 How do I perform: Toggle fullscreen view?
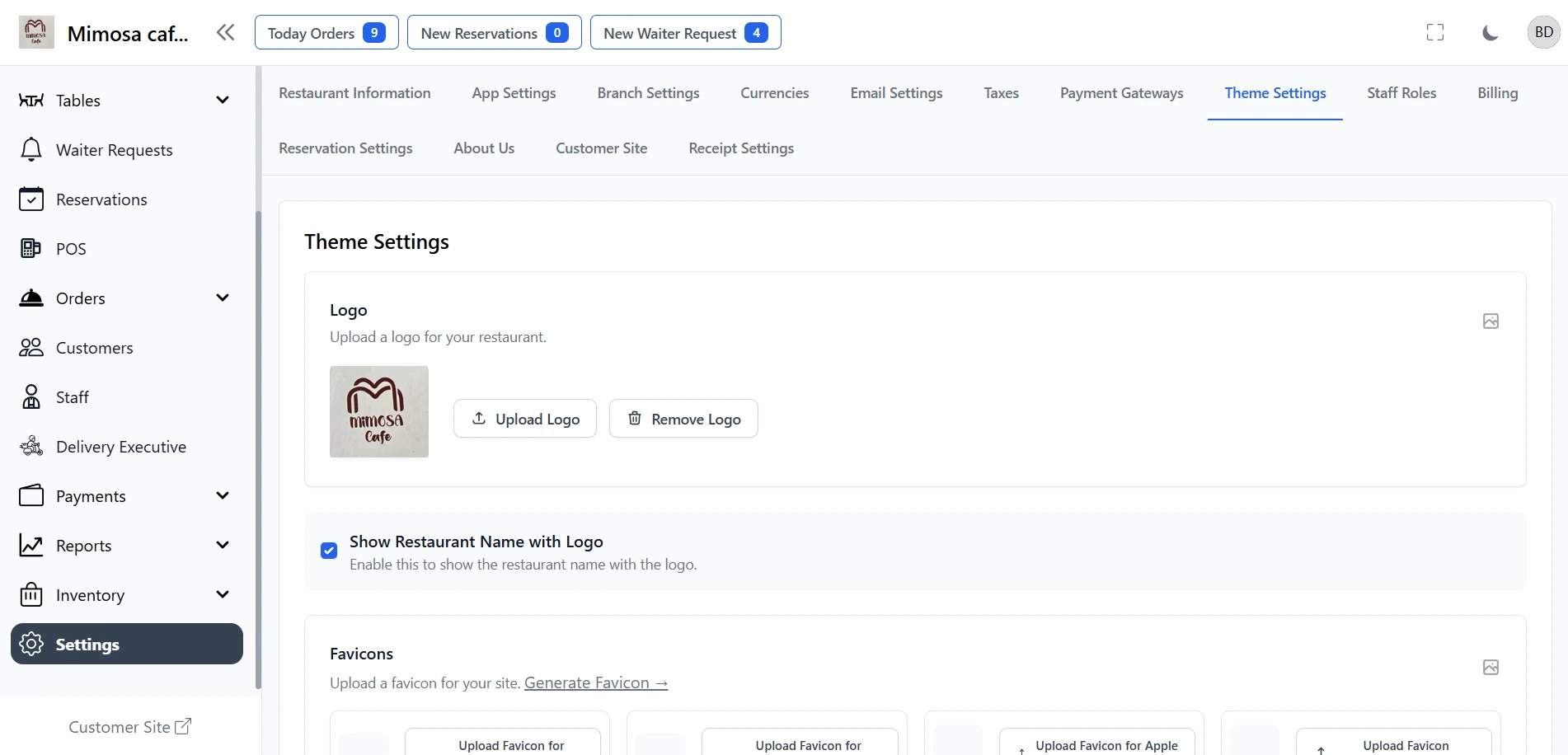click(1435, 32)
